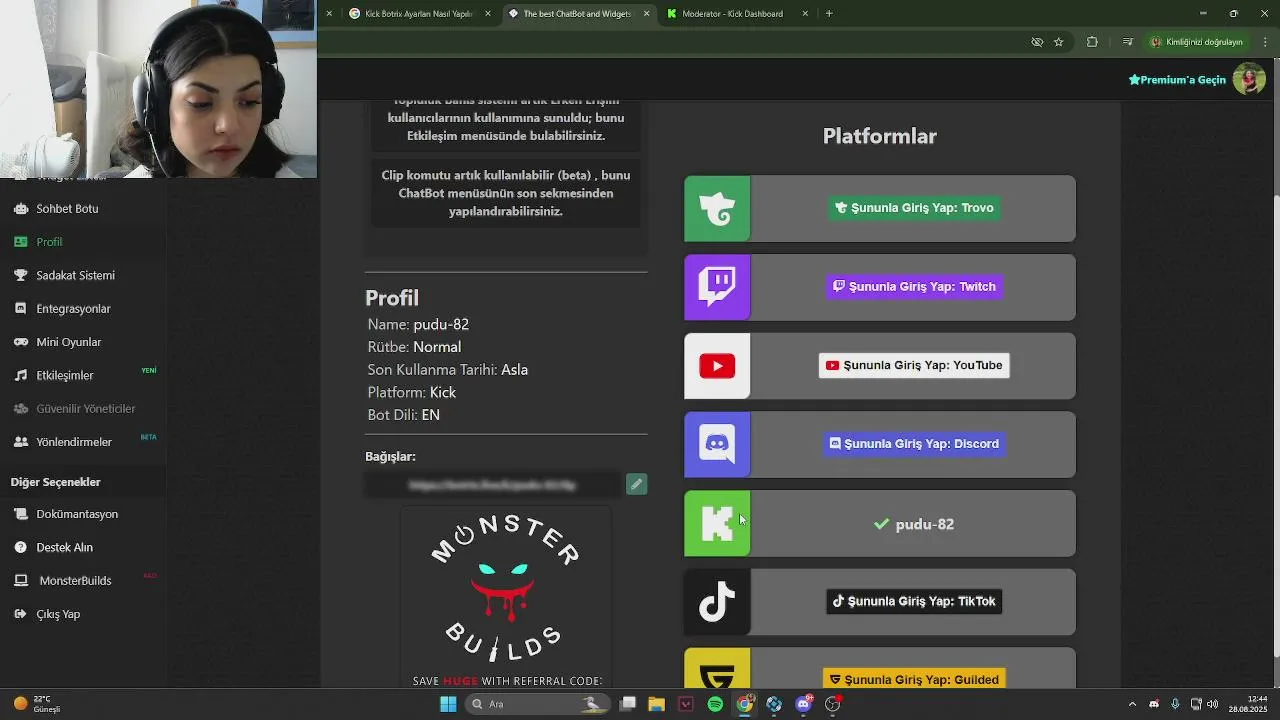1280x720 pixels.
Task: Close the Kick Botrix Ayarları tab
Action: 488,14
